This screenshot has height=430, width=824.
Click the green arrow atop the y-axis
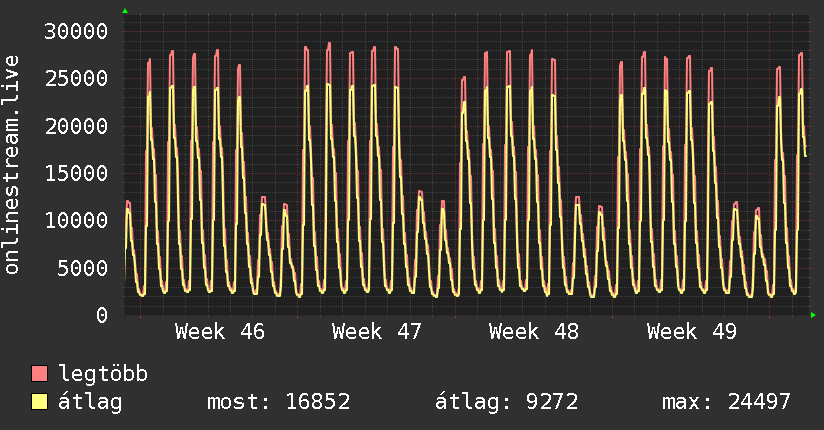[125, 10]
